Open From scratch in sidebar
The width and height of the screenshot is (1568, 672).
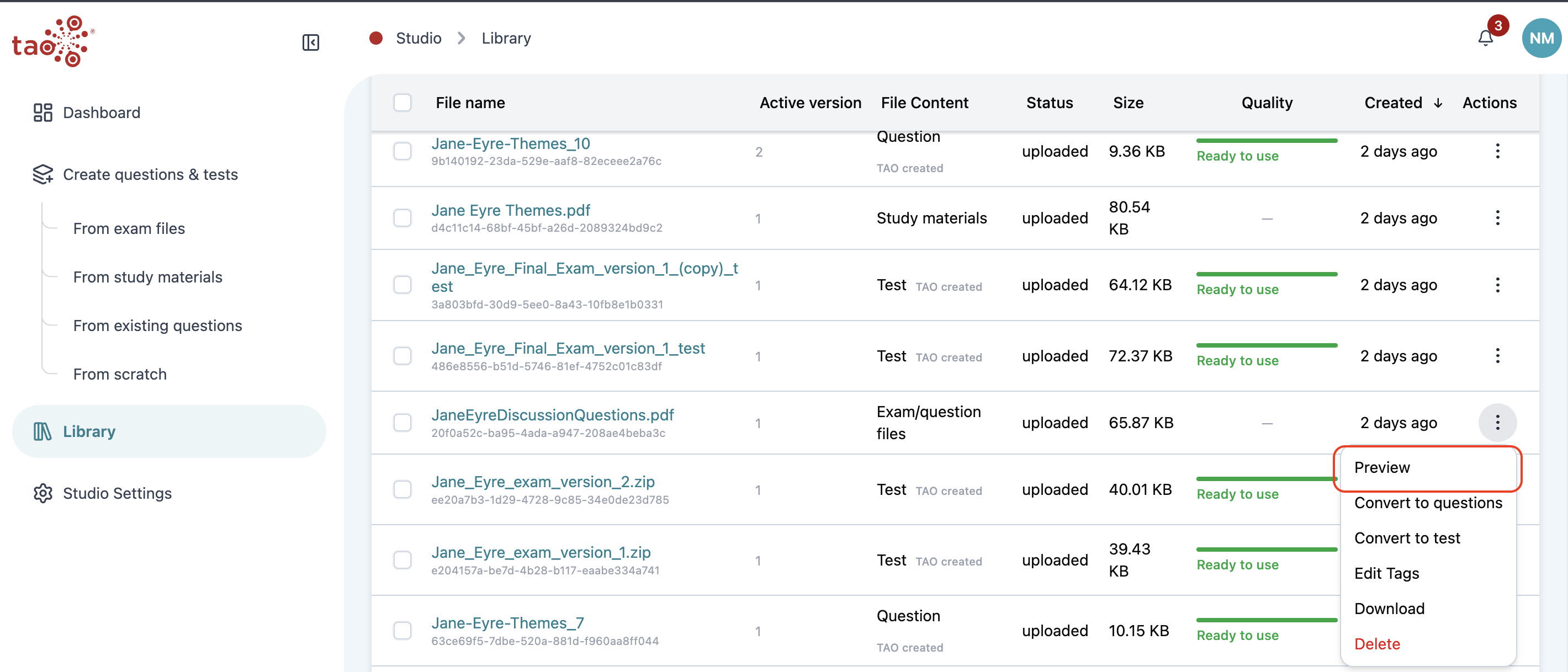[120, 375]
